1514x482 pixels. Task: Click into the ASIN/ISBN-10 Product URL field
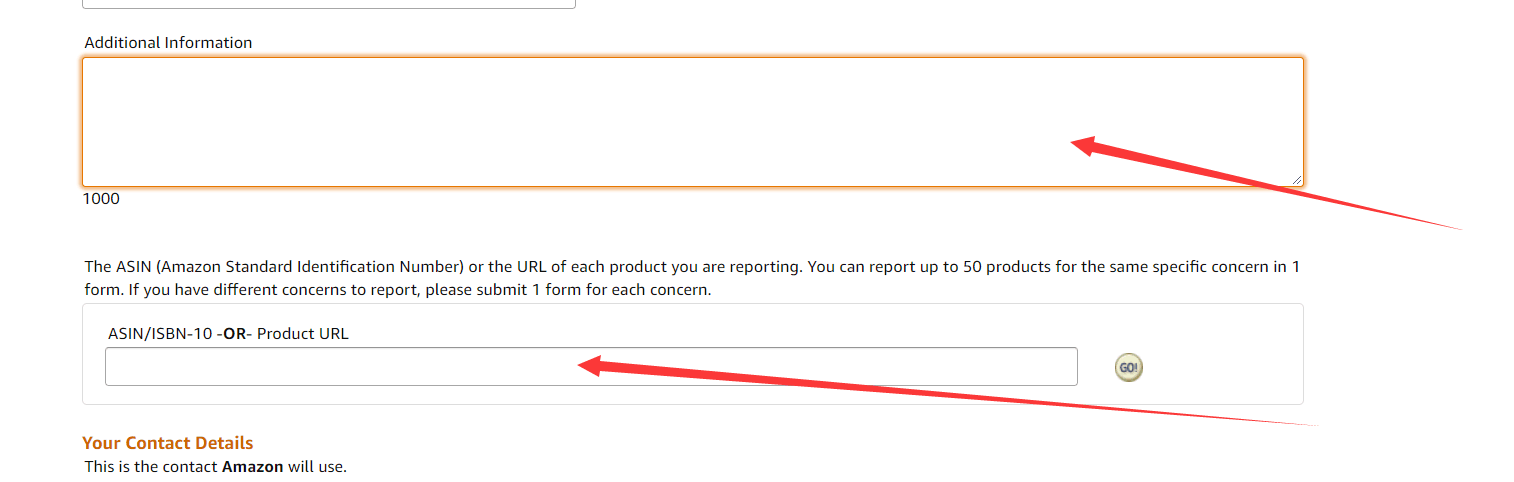point(340,367)
